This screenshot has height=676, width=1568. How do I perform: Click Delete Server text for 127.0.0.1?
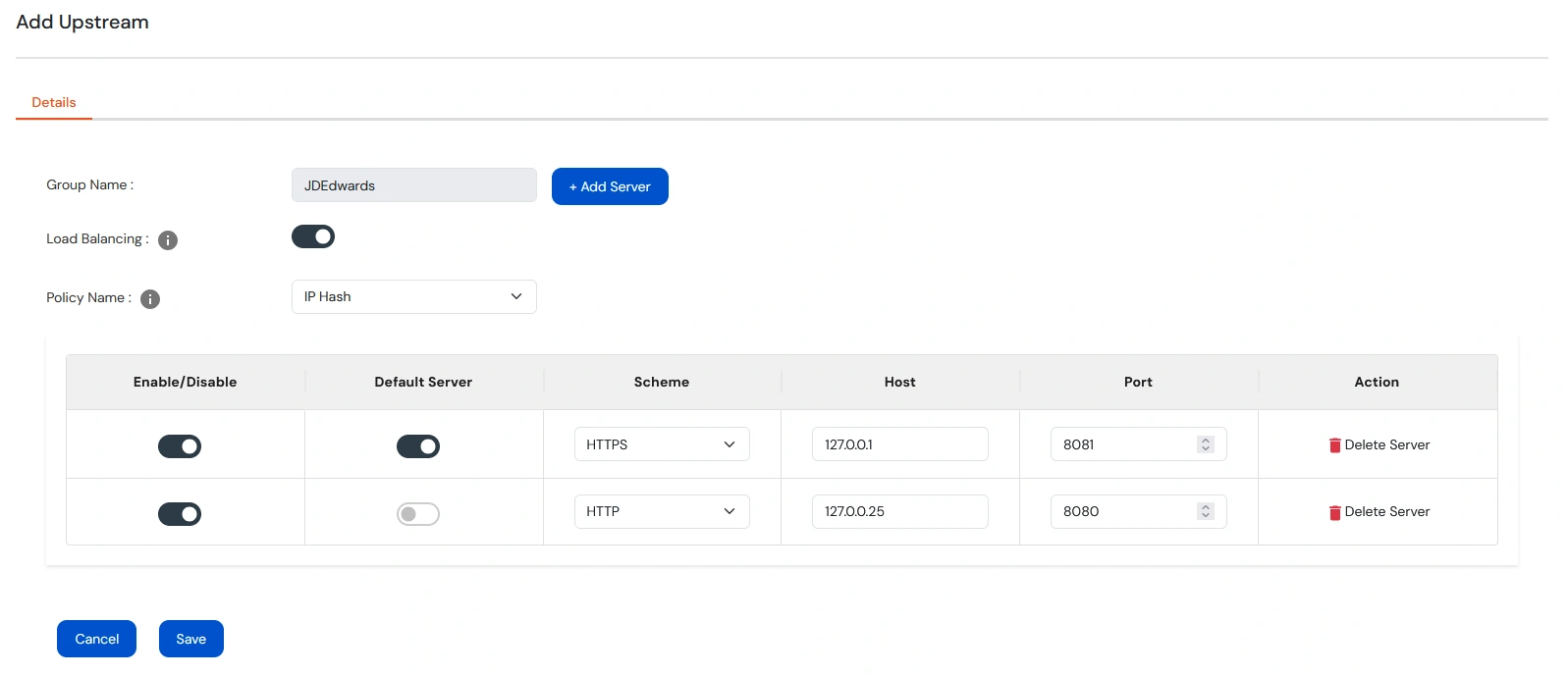coord(1386,444)
